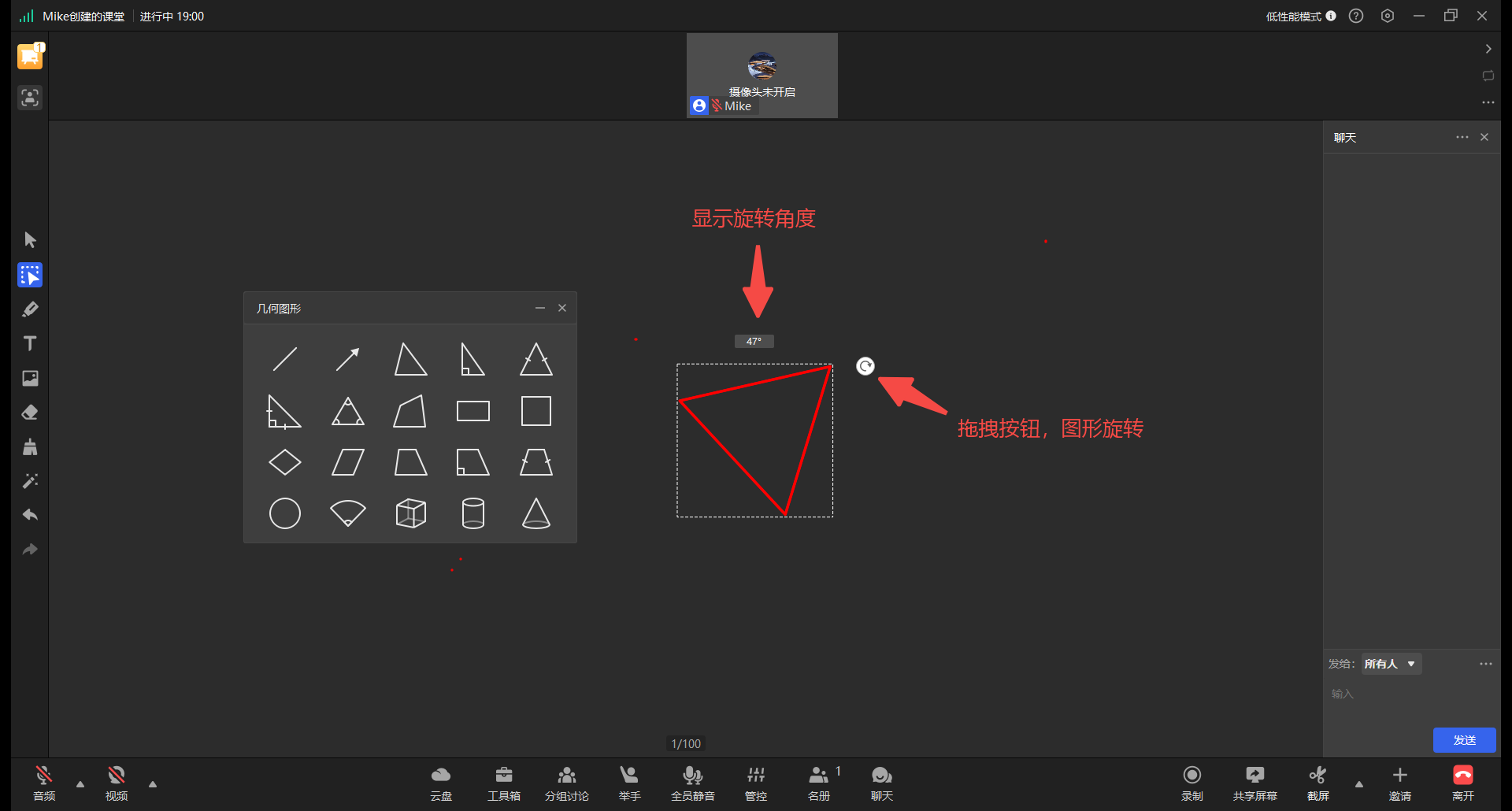Choose the cube shape in geometry panel
Image resolution: width=1512 pixels, height=811 pixels.
click(x=410, y=513)
